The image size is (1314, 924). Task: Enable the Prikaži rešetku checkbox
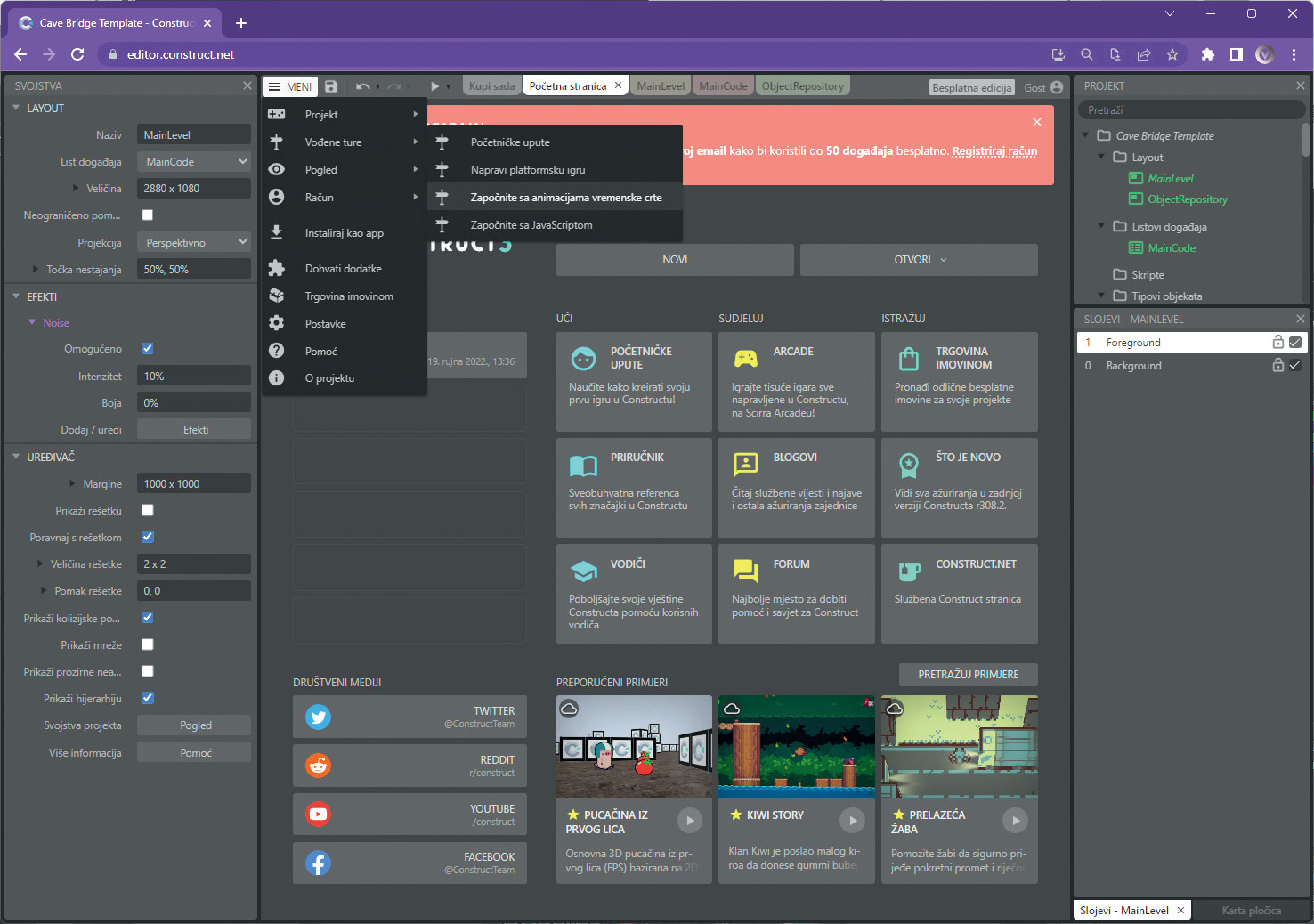148,510
